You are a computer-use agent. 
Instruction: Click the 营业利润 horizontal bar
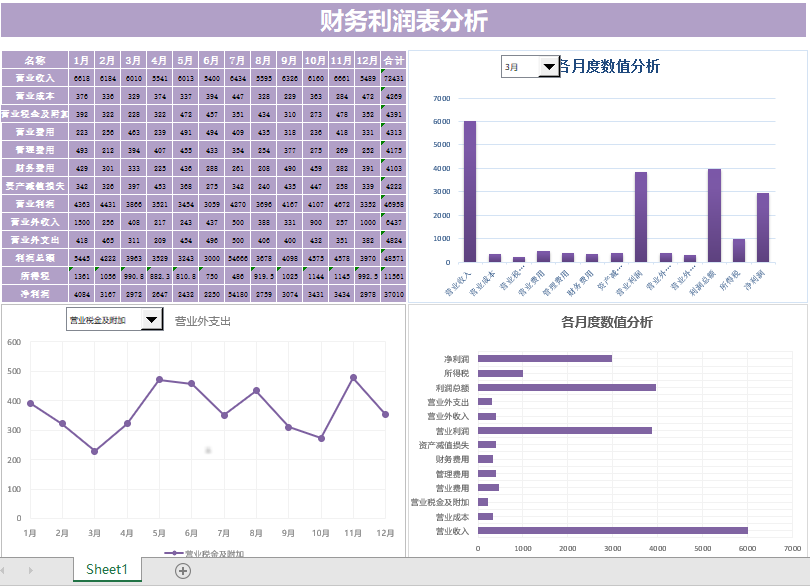click(x=565, y=430)
